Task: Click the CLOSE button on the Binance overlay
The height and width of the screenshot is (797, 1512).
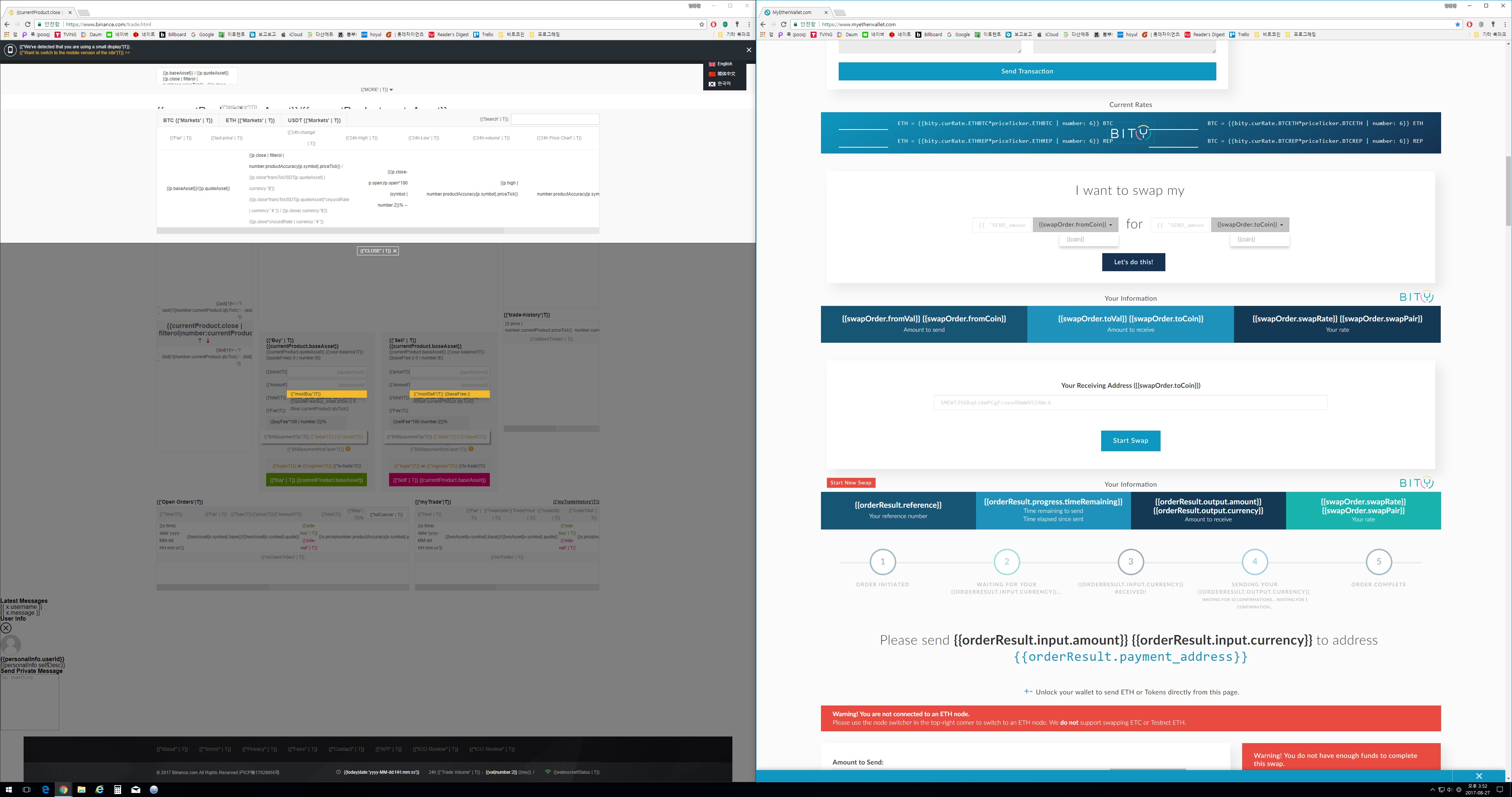Action: click(x=378, y=251)
